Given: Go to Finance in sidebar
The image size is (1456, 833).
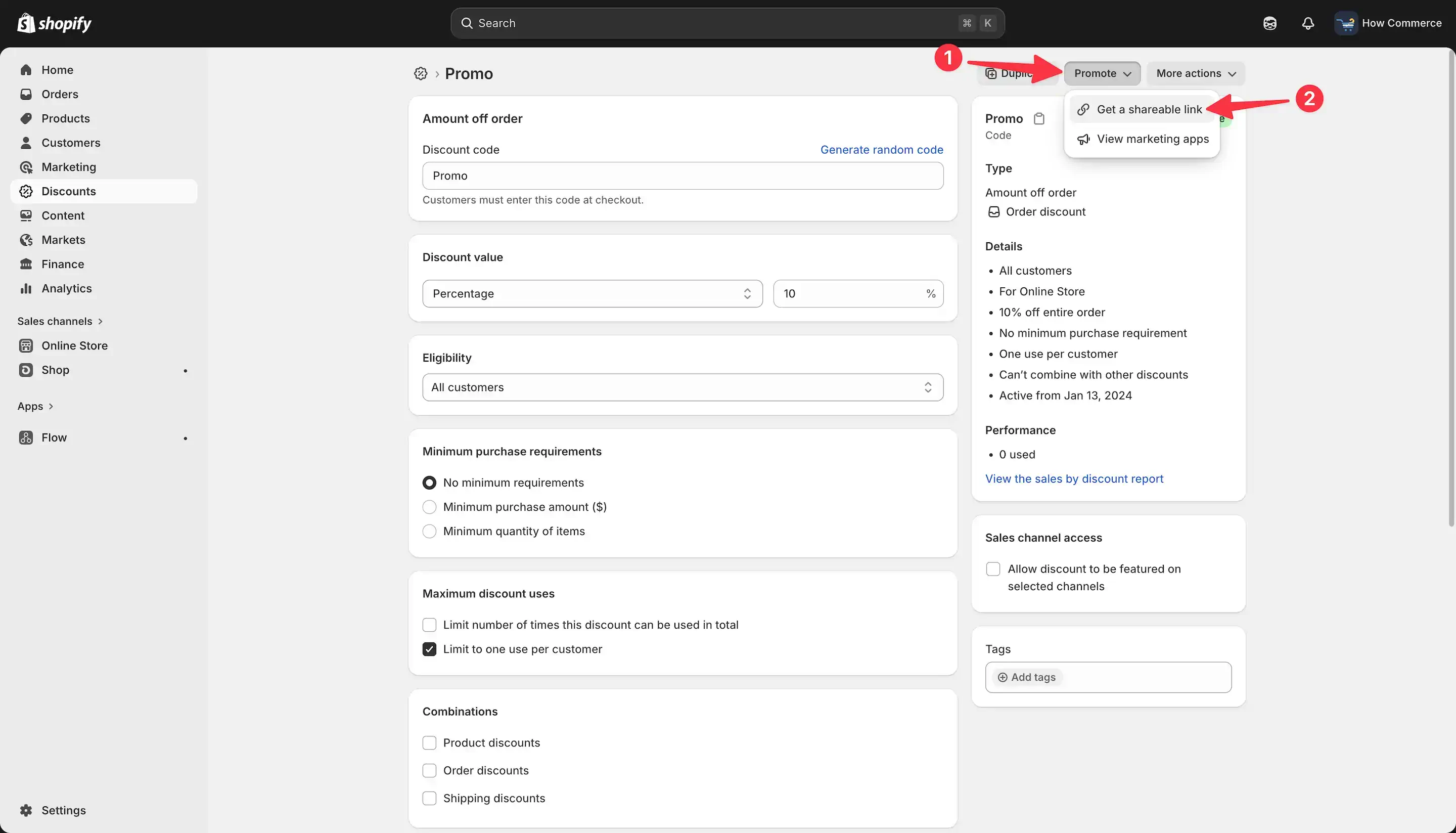Looking at the screenshot, I should 62,265.
